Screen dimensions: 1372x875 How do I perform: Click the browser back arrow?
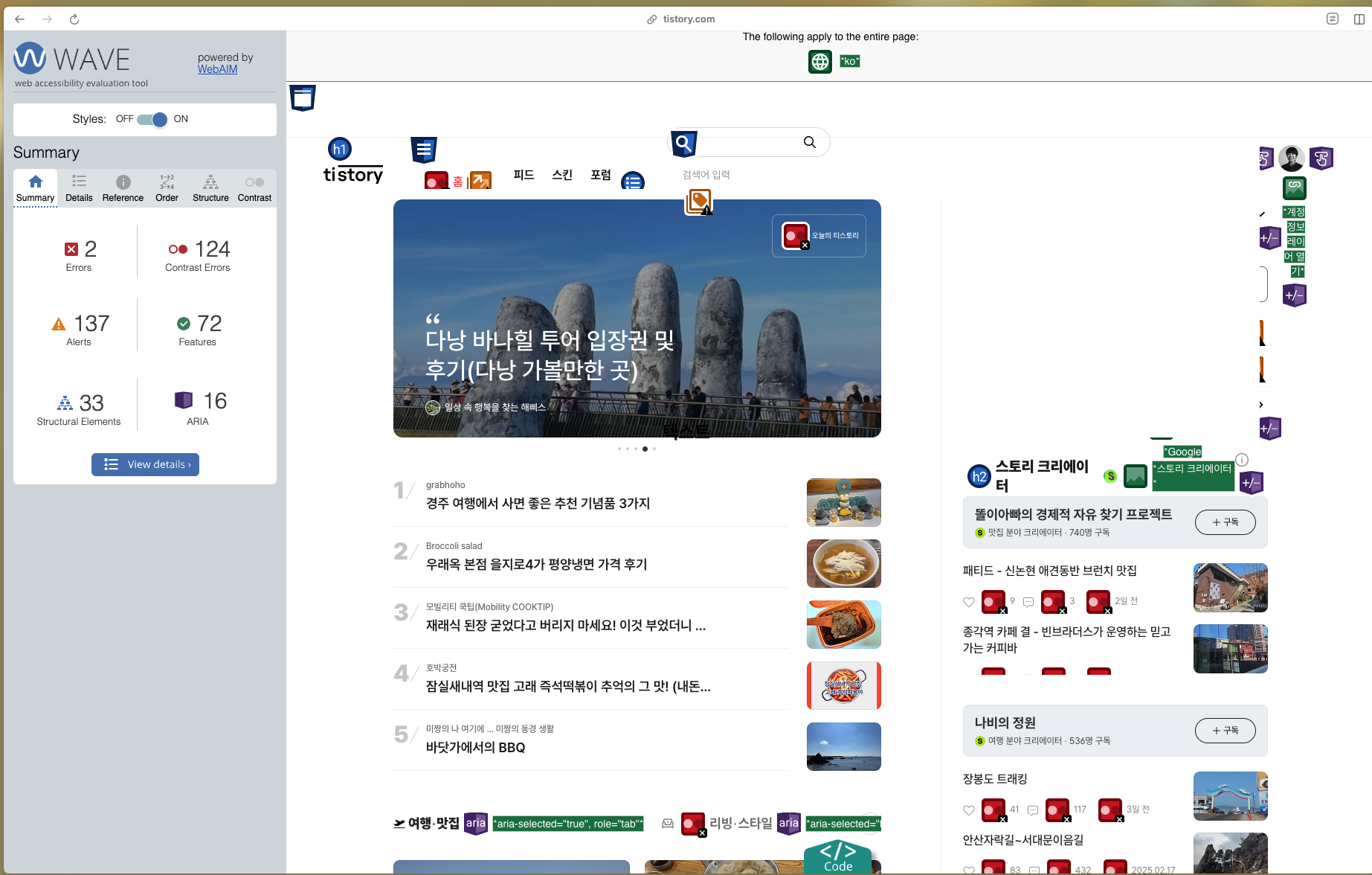[20, 19]
